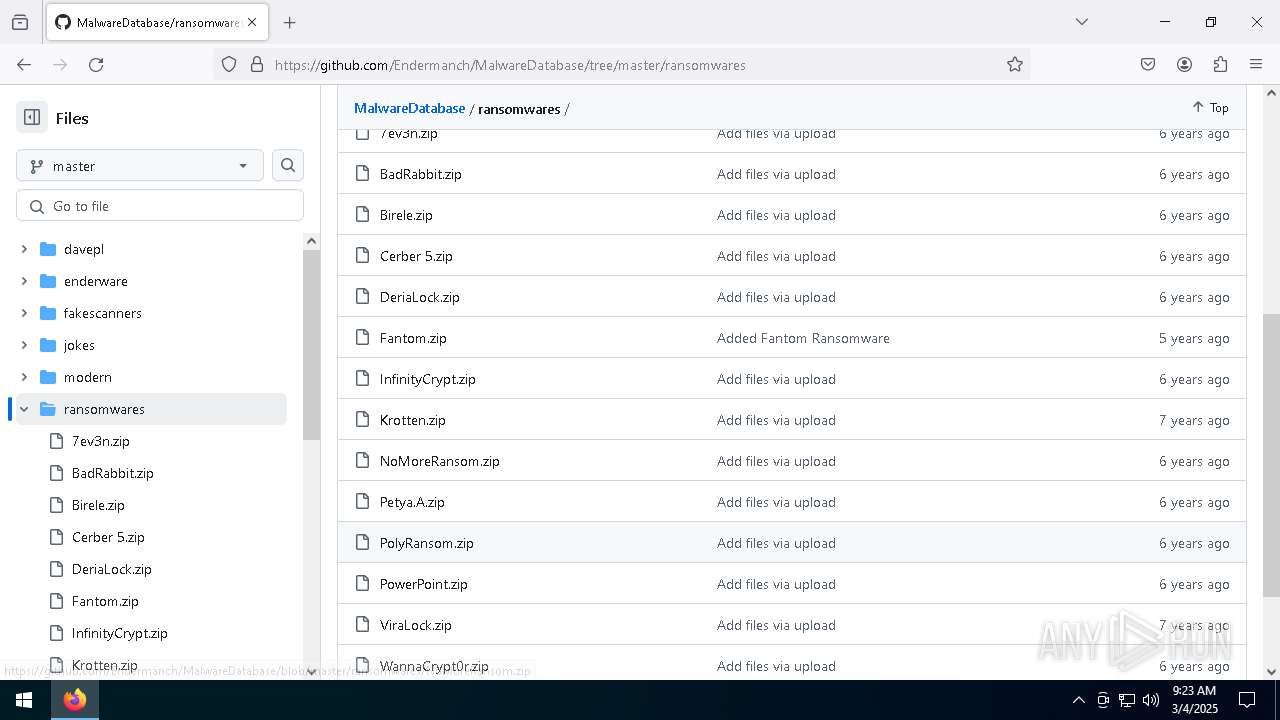
Task: Open Birele.zip in the sidebar tree
Action: tap(98, 505)
